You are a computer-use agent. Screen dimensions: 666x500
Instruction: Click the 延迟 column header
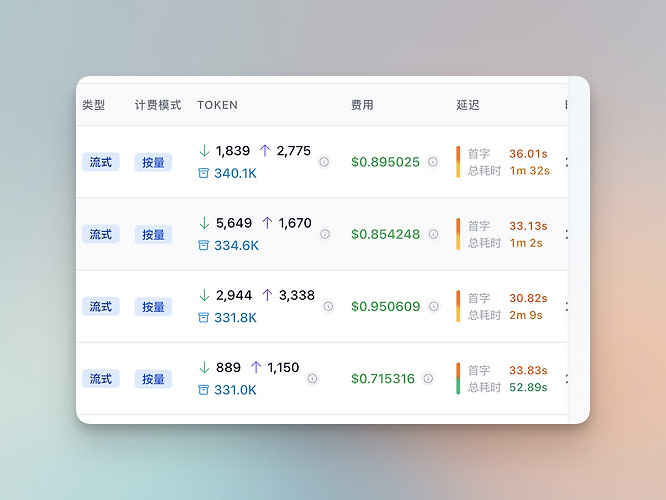click(x=468, y=105)
